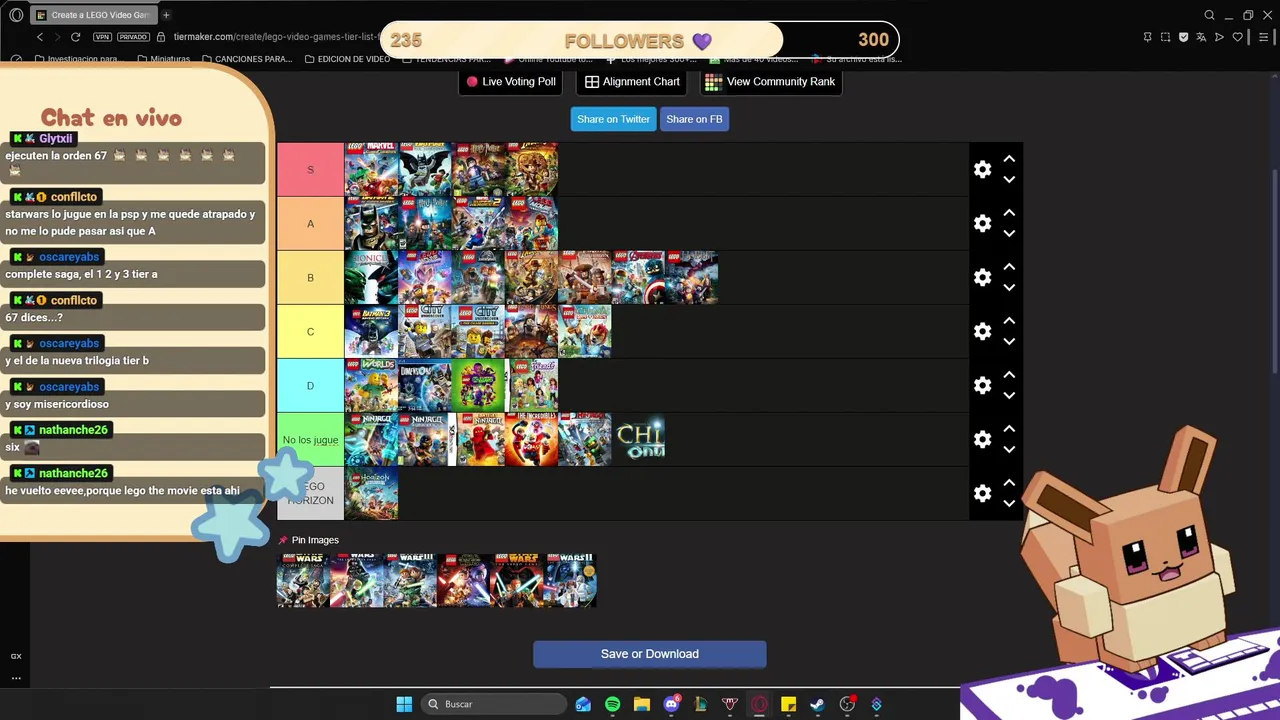Click Share on FB
1280x720 pixels.
point(694,119)
